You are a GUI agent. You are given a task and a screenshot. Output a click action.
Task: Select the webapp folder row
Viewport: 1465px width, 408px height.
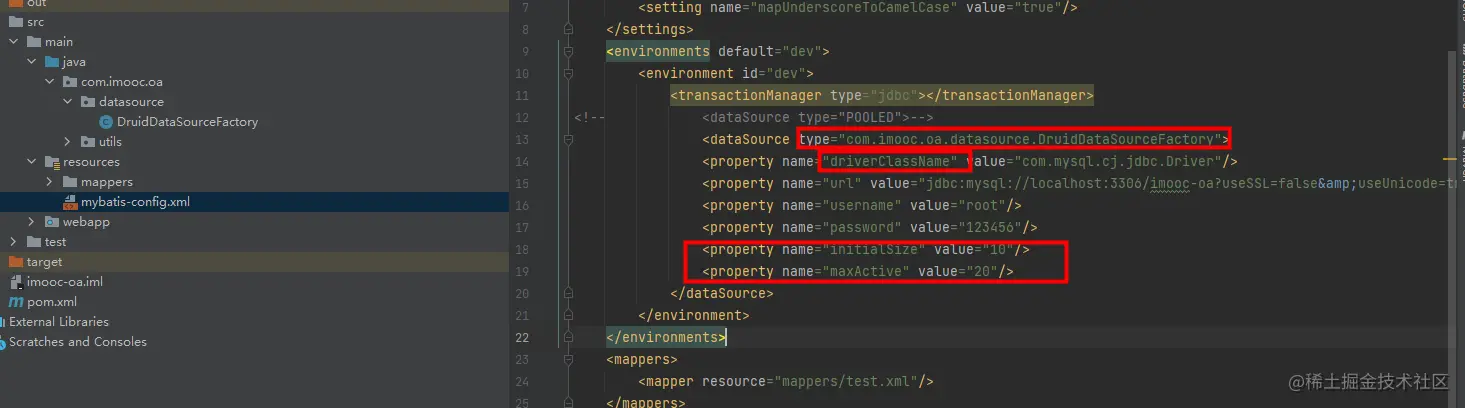tap(254, 222)
